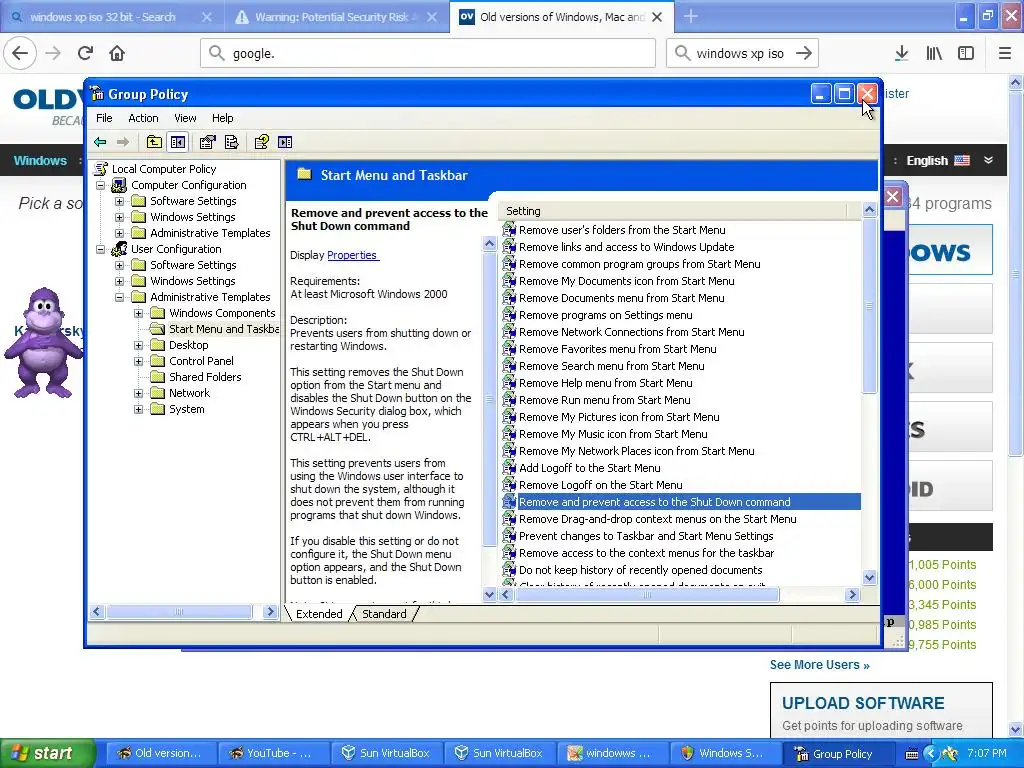Viewport: 1024px width, 768px height.
Task: Open the View menu in Group Policy
Action: [185, 118]
